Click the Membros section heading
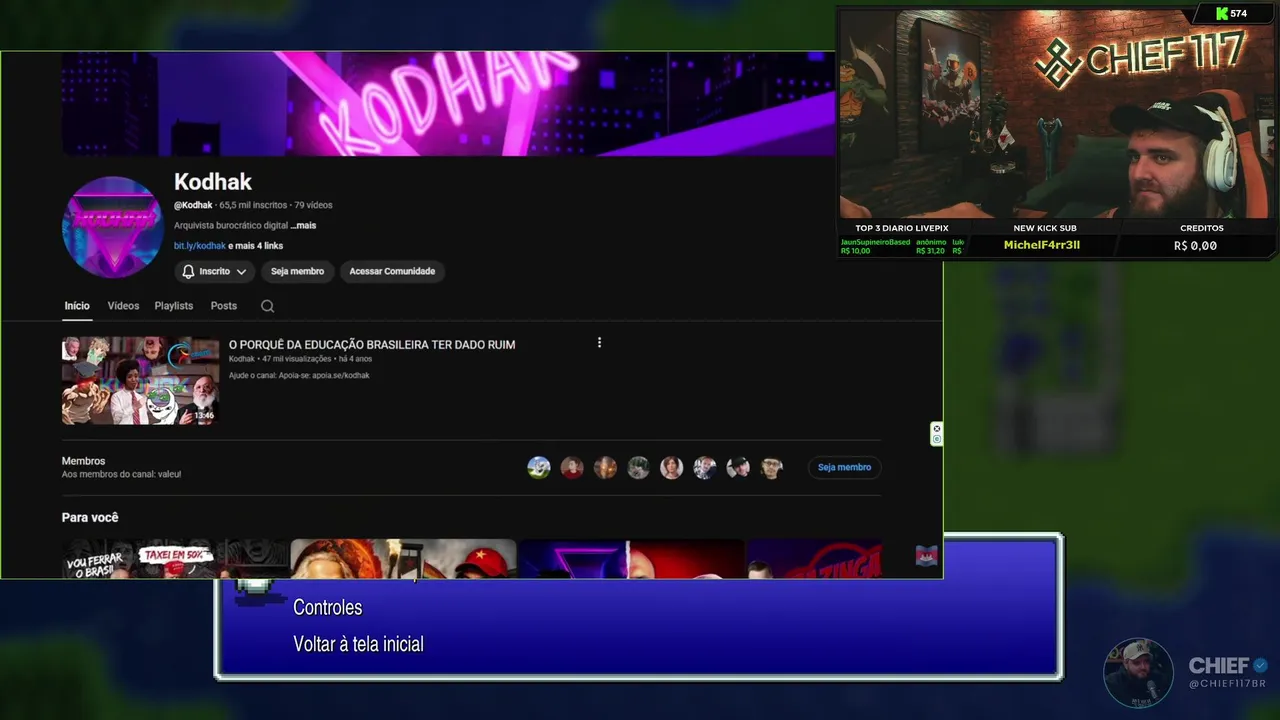Screen dimensions: 1280x720 (83, 461)
